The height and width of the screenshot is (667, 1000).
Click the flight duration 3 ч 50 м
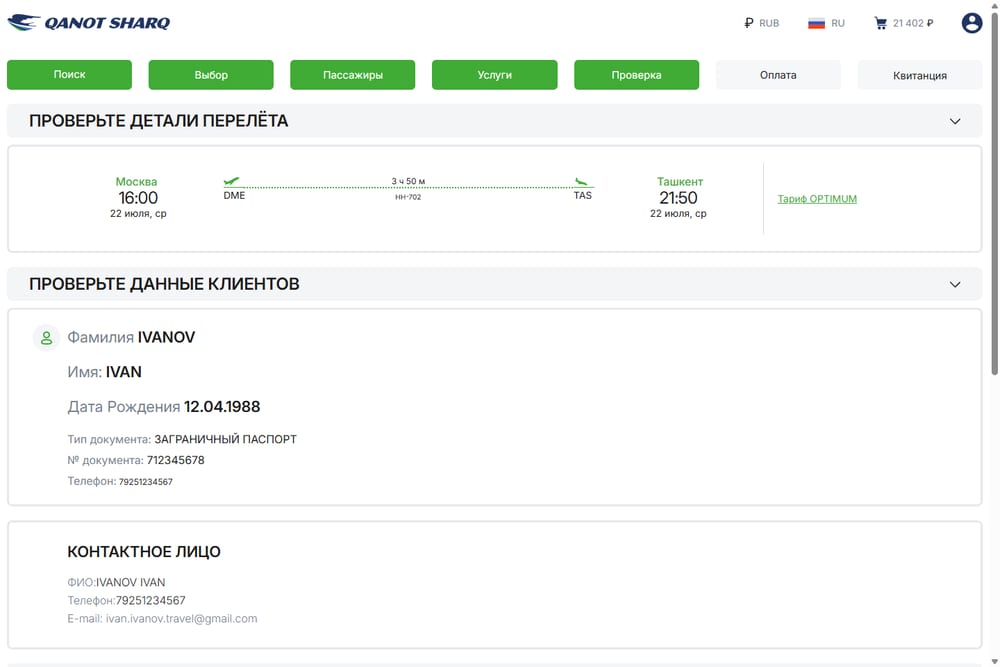tap(408, 181)
